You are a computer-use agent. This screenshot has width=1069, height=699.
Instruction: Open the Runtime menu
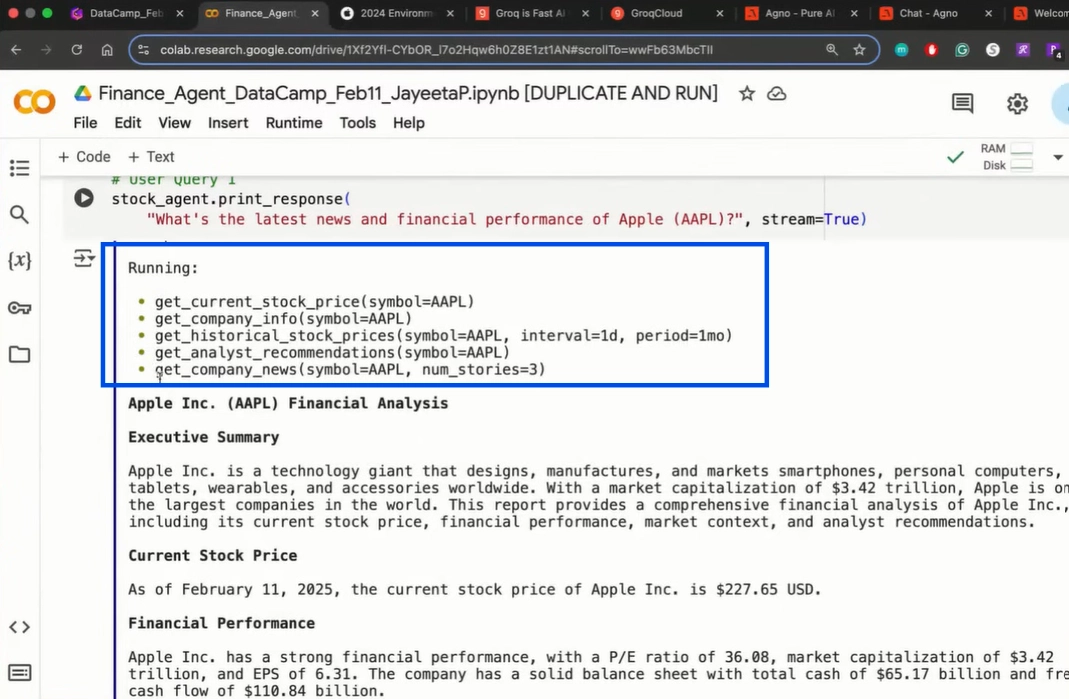coord(294,123)
